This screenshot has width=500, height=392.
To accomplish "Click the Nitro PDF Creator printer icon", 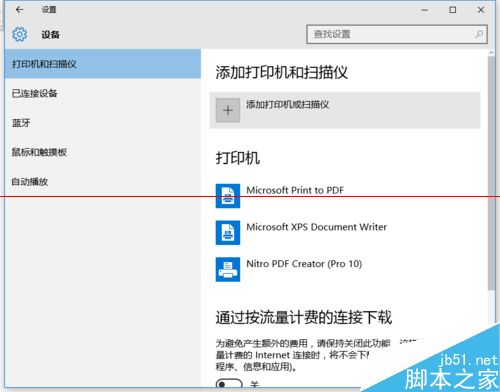I will pos(228,269).
